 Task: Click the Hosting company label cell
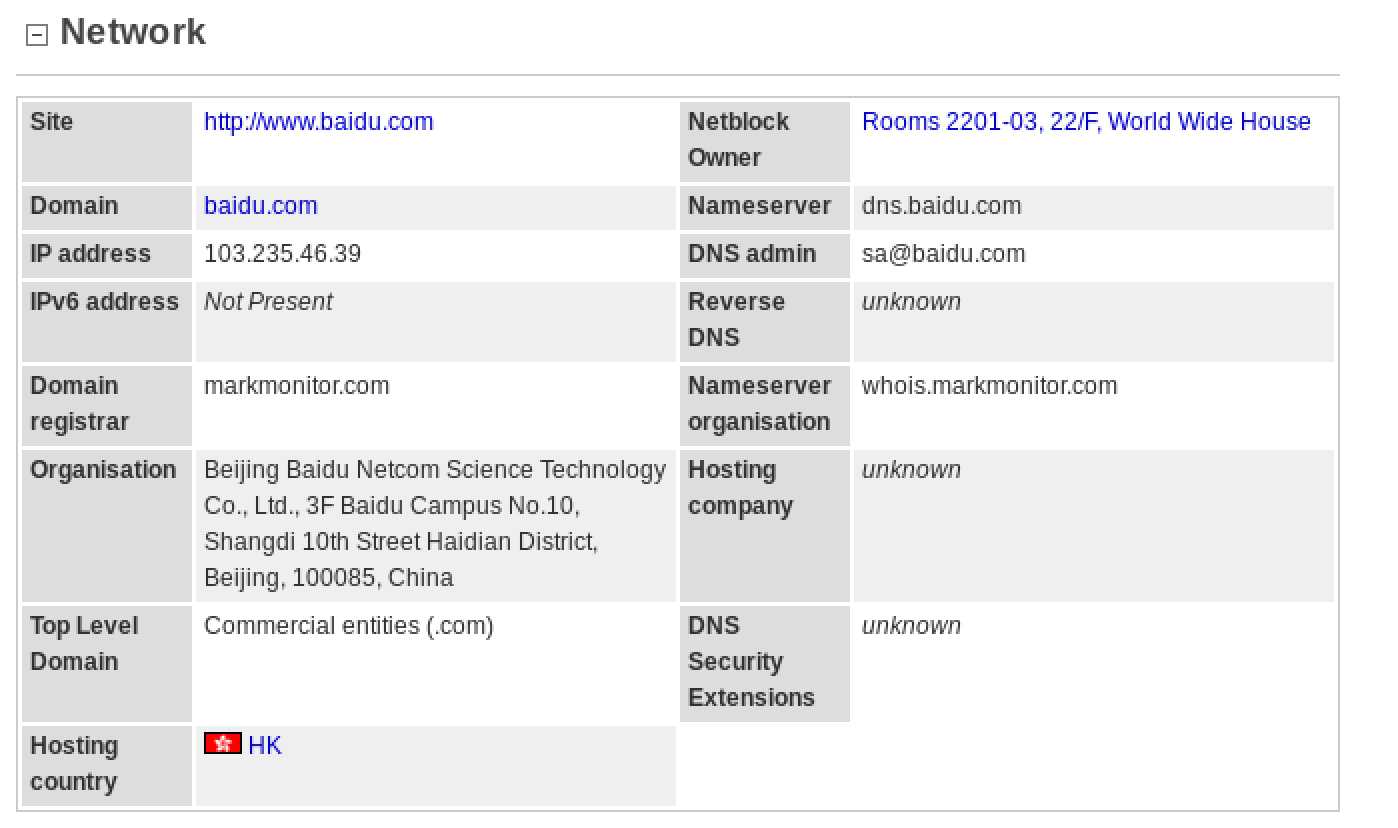coord(765,525)
